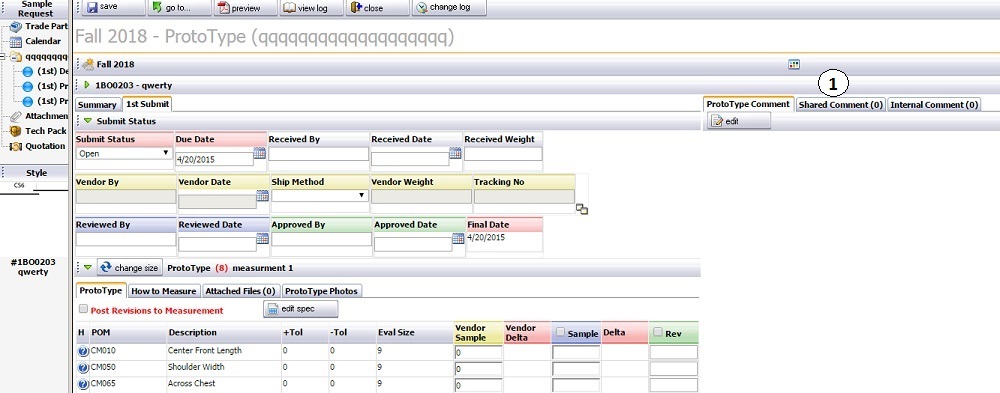The width and height of the screenshot is (1000, 393).
Task: Check the Sample column header checkbox
Action: 560,332
